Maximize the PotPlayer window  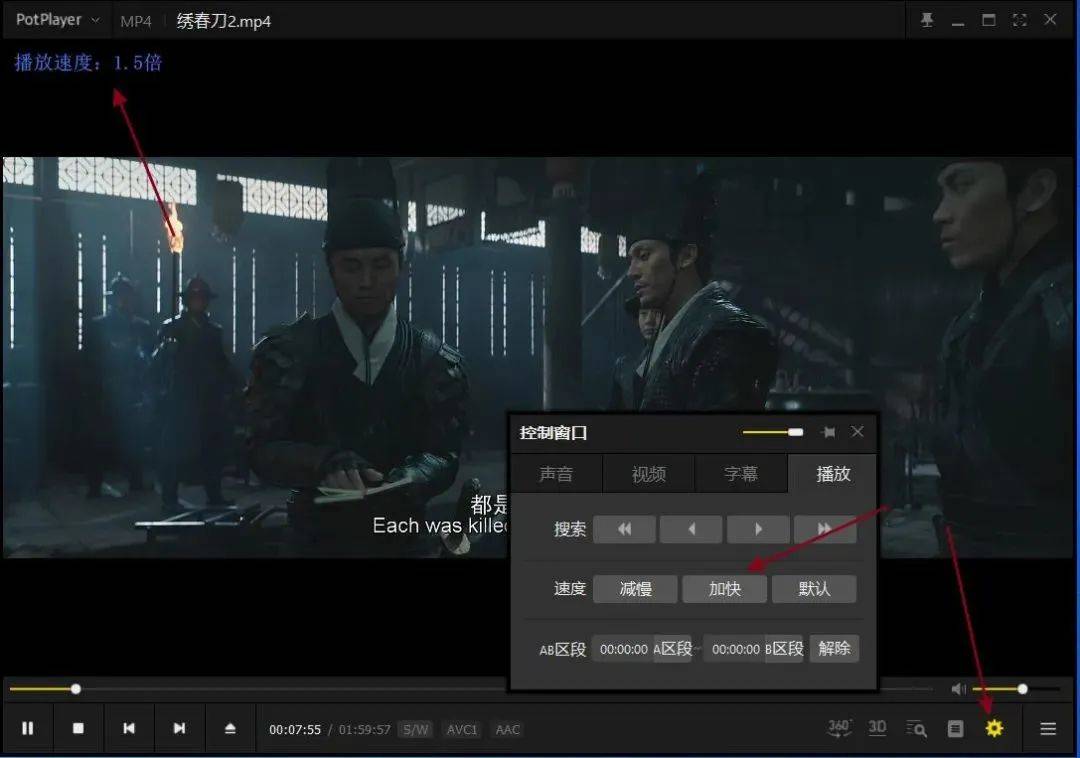[988, 20]
